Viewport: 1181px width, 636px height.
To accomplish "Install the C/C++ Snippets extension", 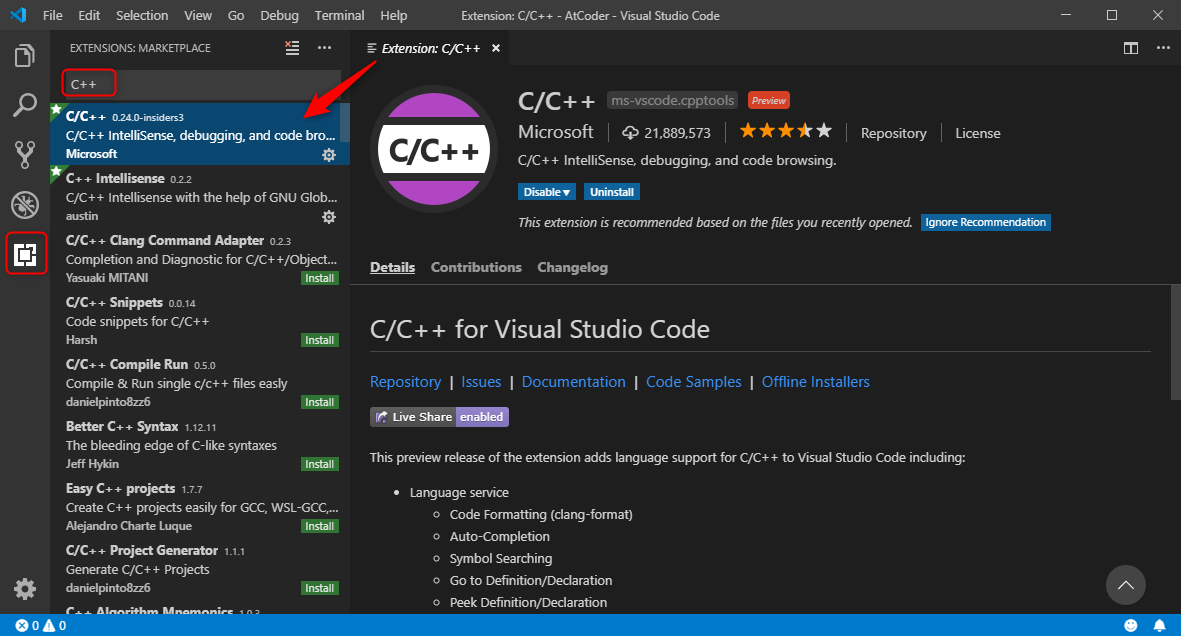I will pos(319,340).
